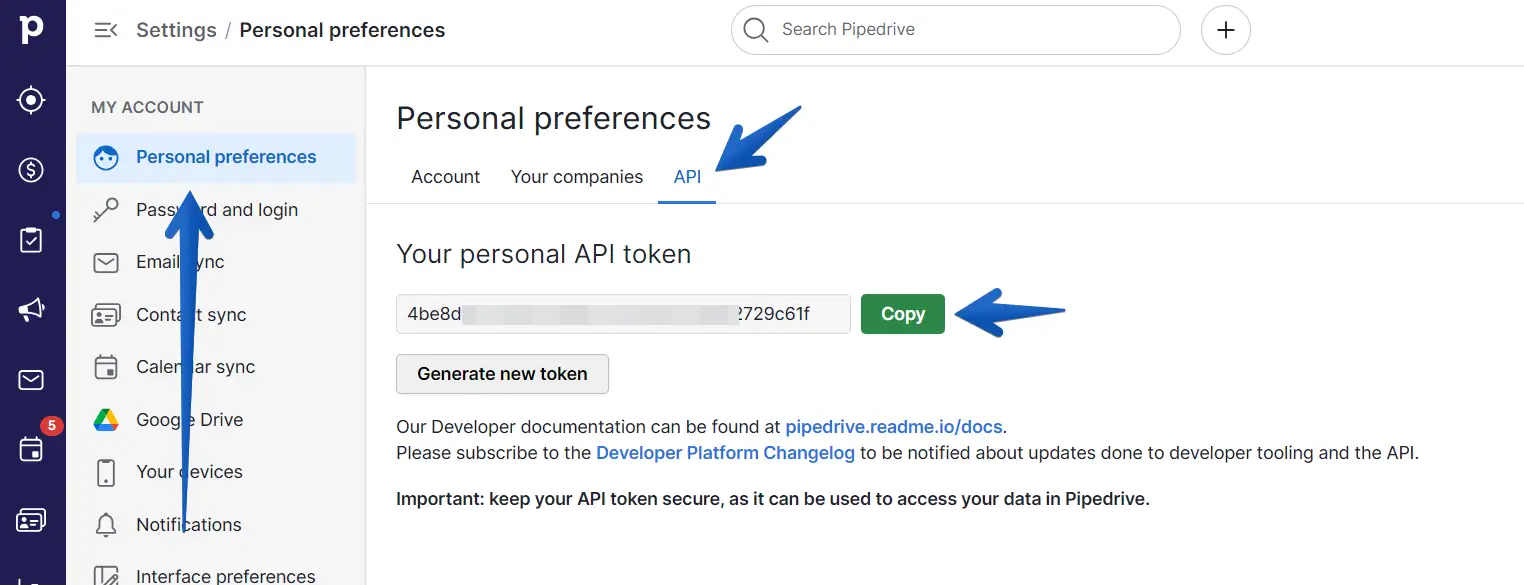This screenshot has width=1524, height=585.
Task: Select the API tab
Action: point(687,177)
